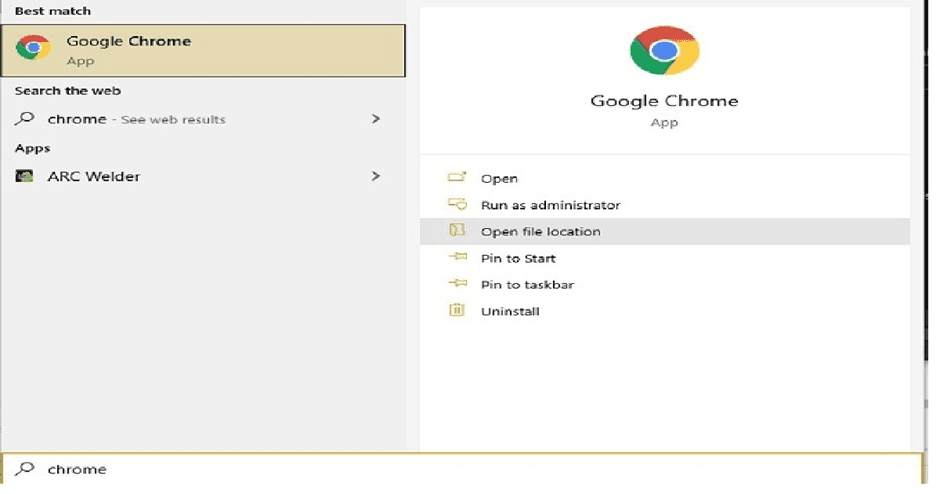Click the magnifier icon beside 'chrome - See web results'
This screenshot has width=940, height=494.
25,119
